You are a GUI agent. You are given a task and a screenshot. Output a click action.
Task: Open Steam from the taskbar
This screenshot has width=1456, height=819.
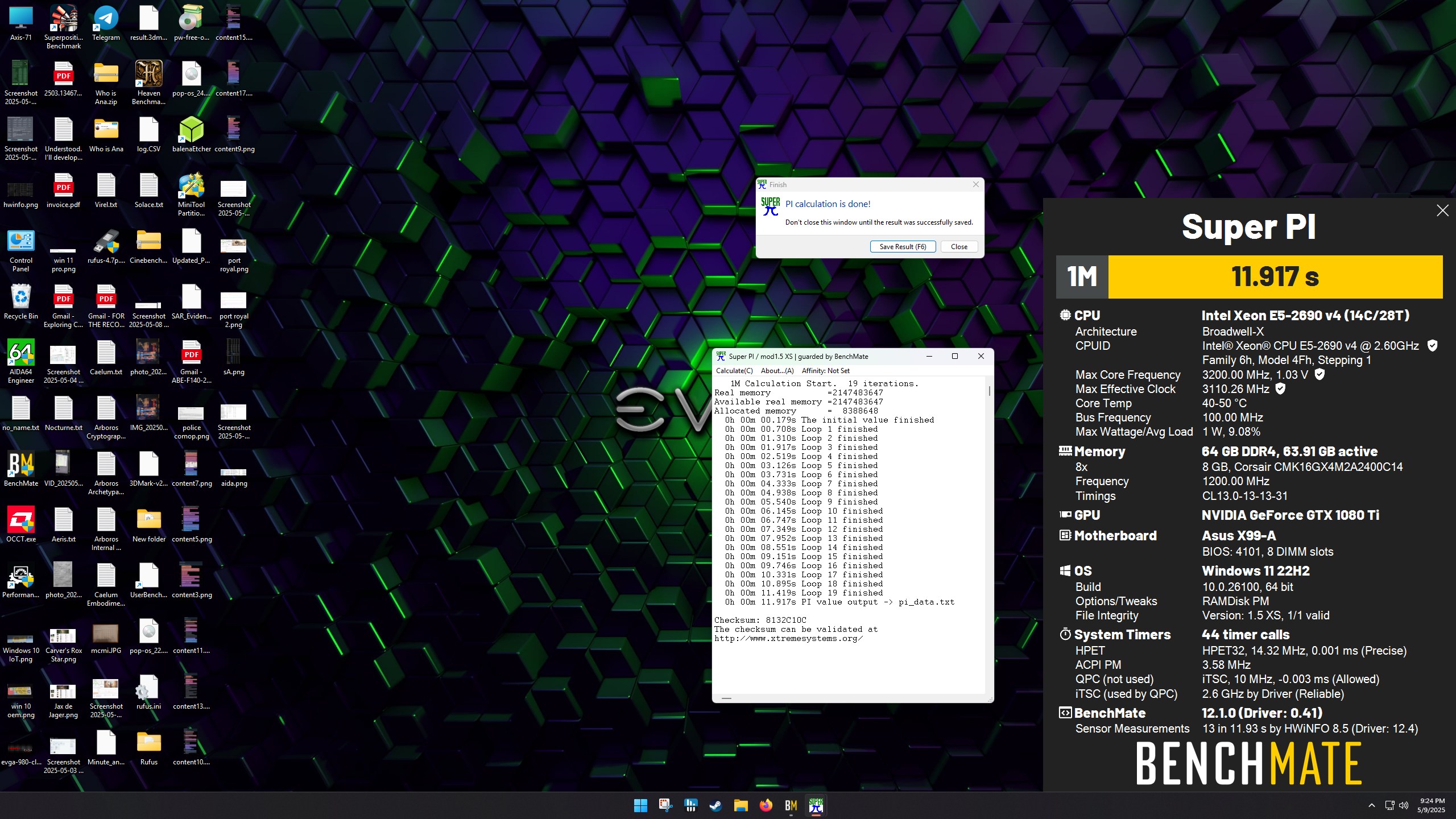[x=715, y=805]
